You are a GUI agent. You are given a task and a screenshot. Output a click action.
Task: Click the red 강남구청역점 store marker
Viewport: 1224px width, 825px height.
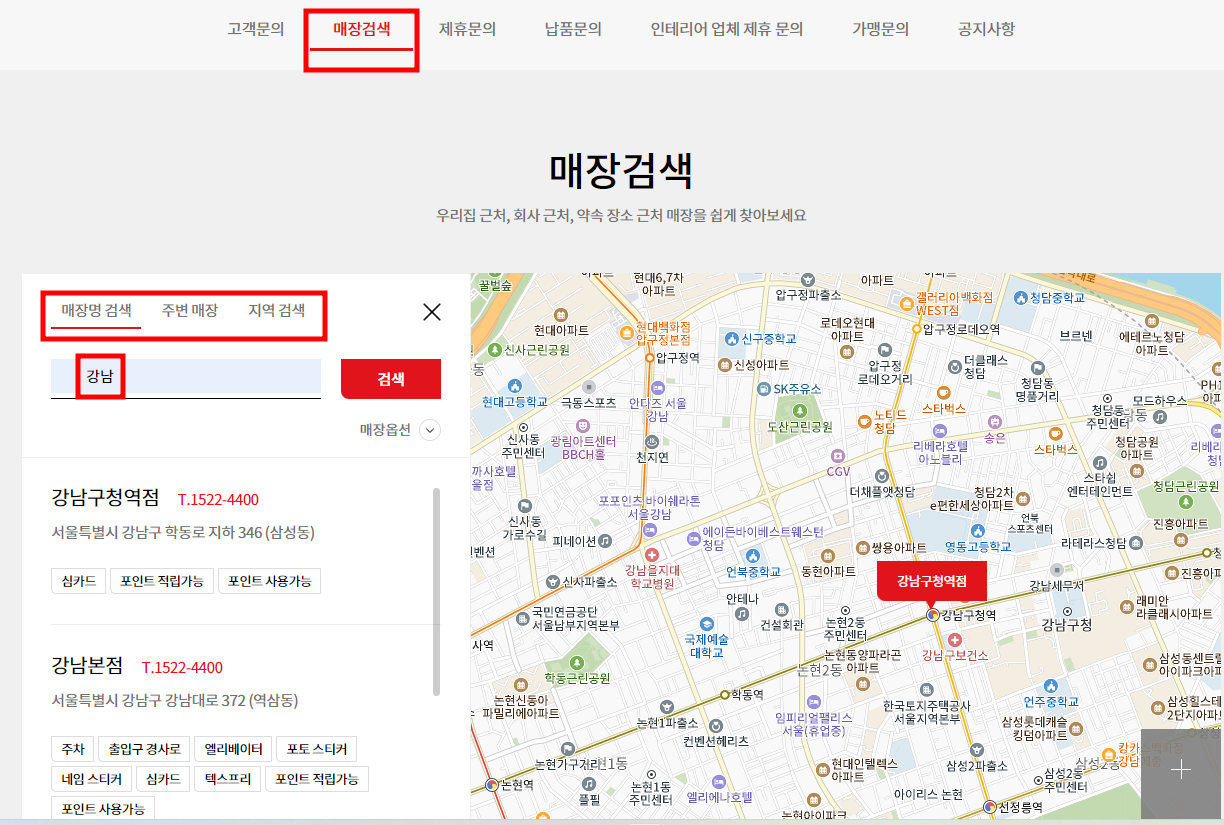[932, 581]
